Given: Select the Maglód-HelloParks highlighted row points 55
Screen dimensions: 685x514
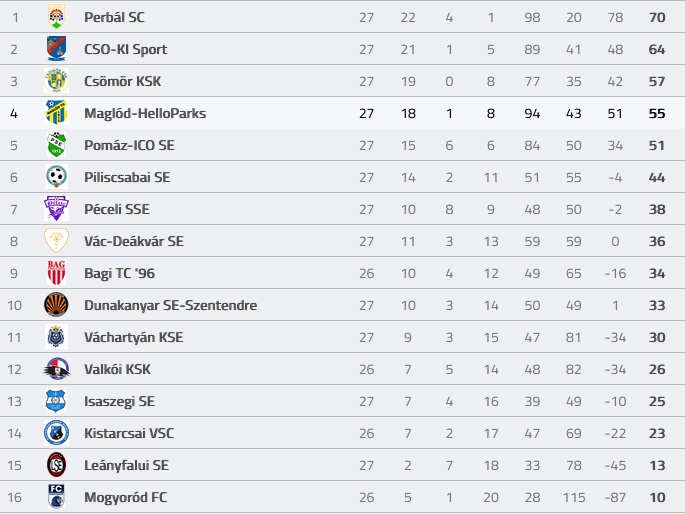Looking at the screenshot, I should tap(657, 113).
